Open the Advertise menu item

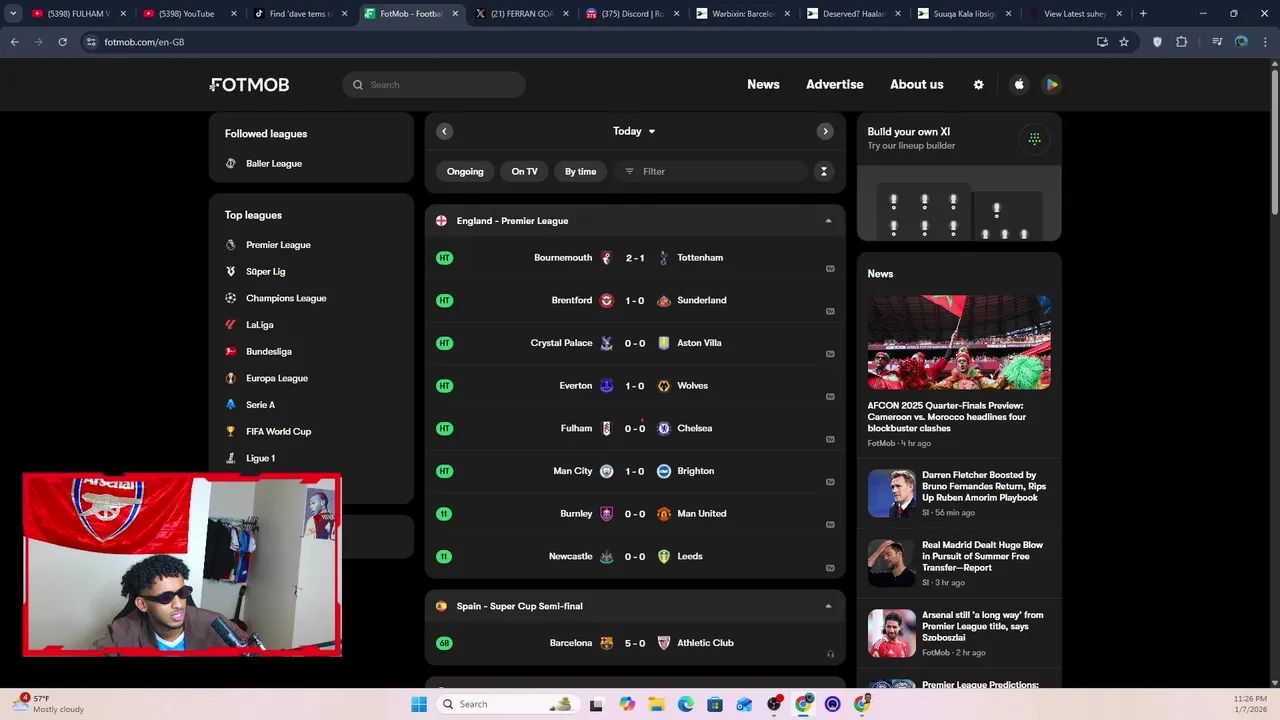click(x=835, y=85)
